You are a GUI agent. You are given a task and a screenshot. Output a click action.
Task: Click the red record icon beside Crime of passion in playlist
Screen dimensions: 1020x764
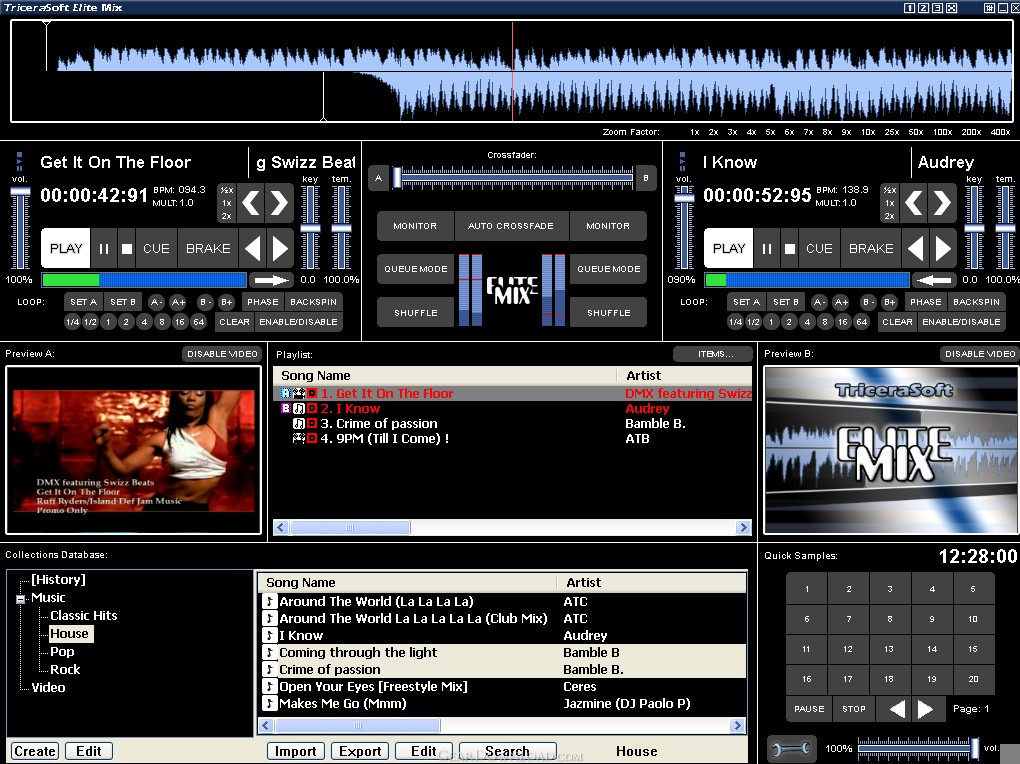coord(312,424)
